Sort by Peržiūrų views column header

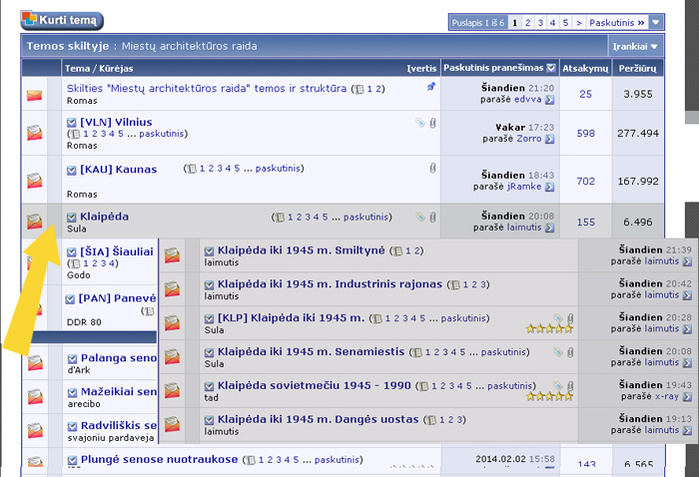pos(636,68)
